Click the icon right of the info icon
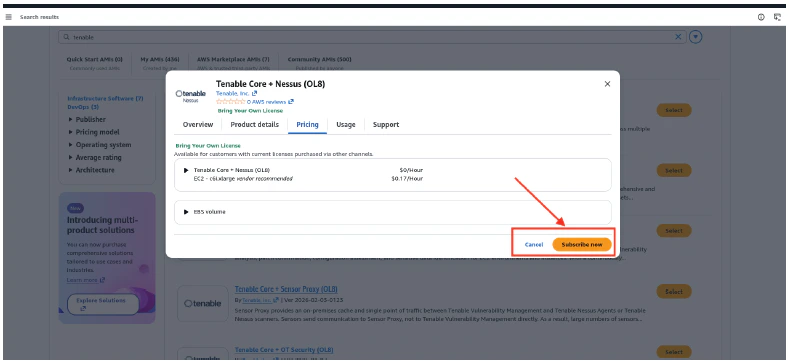 tap(777, 17)
